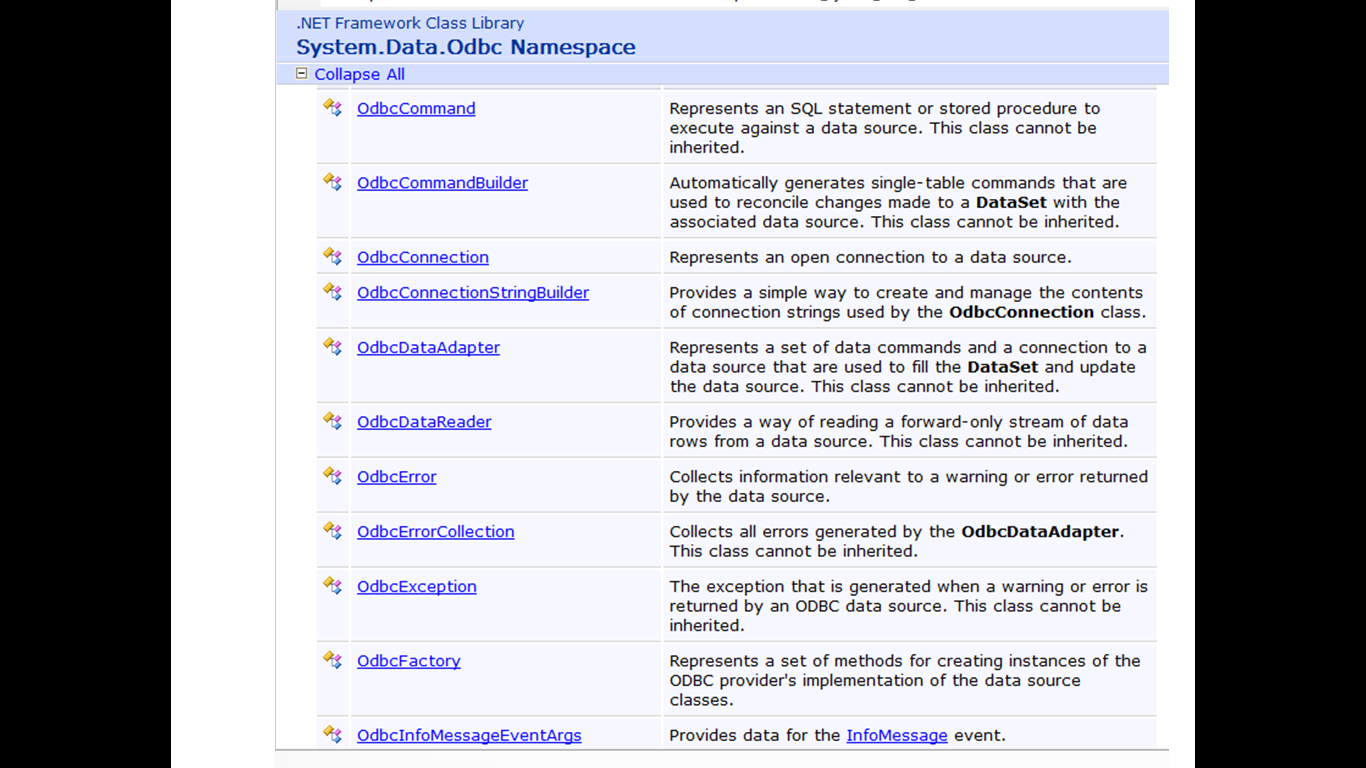Click the description starting 'The exception that is generated'
The width and height of the screenshot is (1366, 768).
pyautogui.click(x=909, y=606)
